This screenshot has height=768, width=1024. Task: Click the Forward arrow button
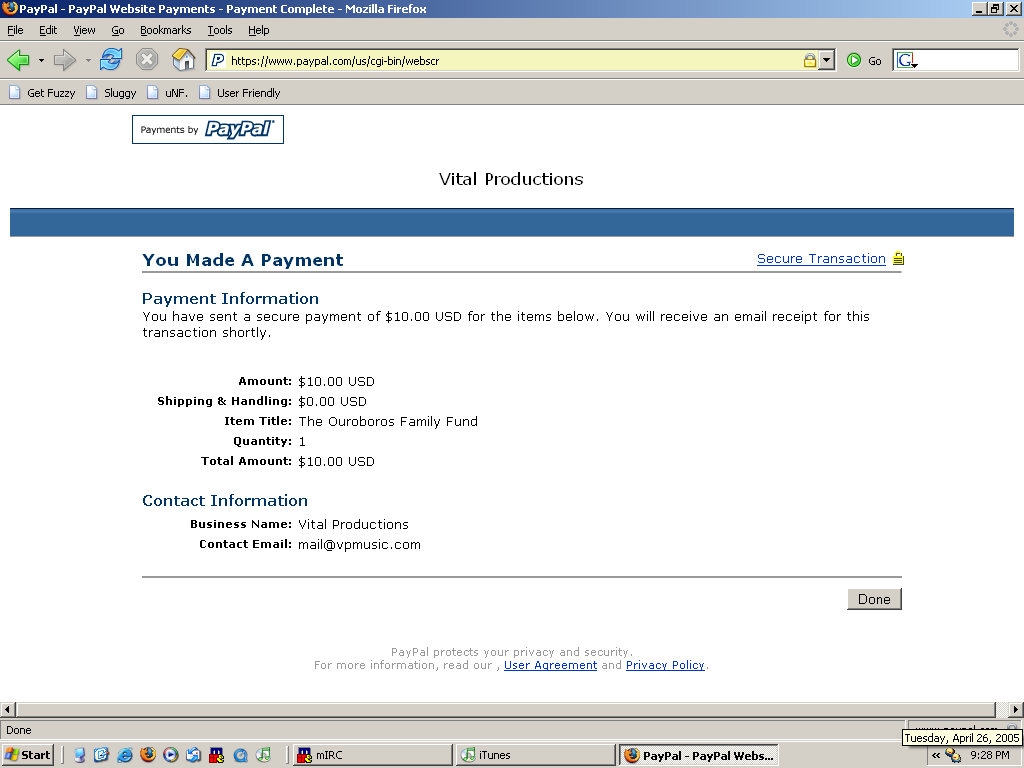click(x=64, y=60)
